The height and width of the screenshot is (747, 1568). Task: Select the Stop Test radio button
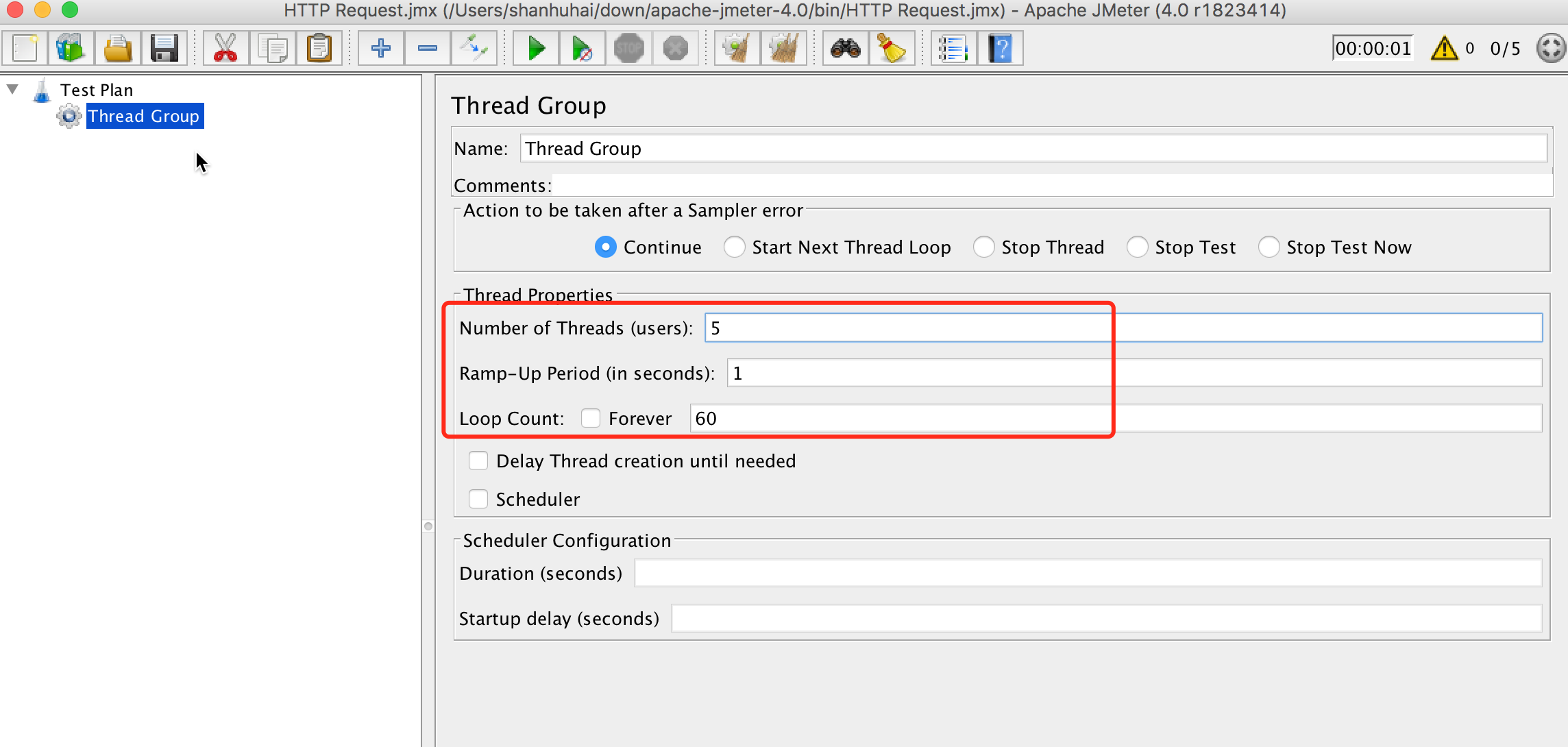pyautogui.click(x=1138, y=247)
